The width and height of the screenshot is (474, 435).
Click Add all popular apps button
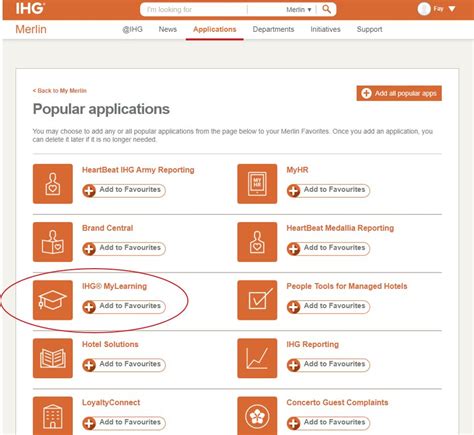point(399,93)
